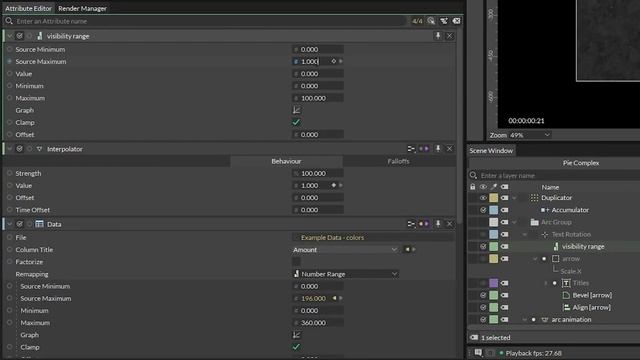Screen dimensions: 640x360
Task: Open Interpolator connections menu icon
Action: point(411,149)
